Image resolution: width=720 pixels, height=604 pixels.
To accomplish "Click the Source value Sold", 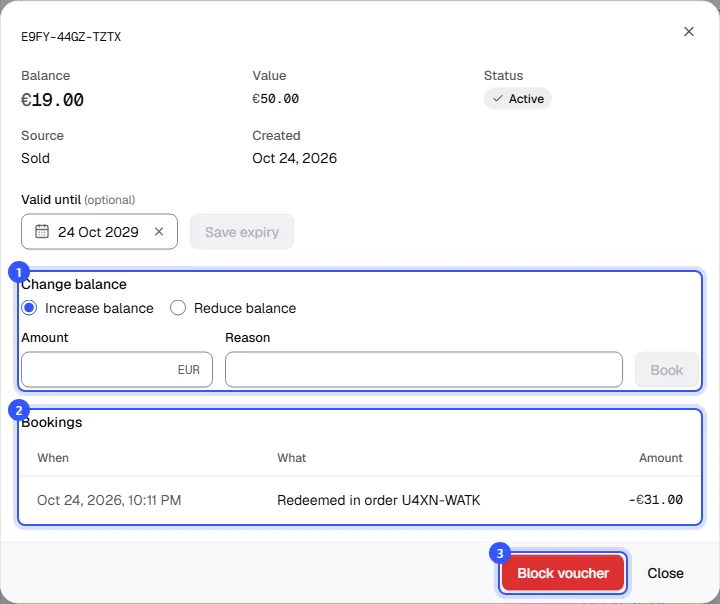I will pos(35,158).
